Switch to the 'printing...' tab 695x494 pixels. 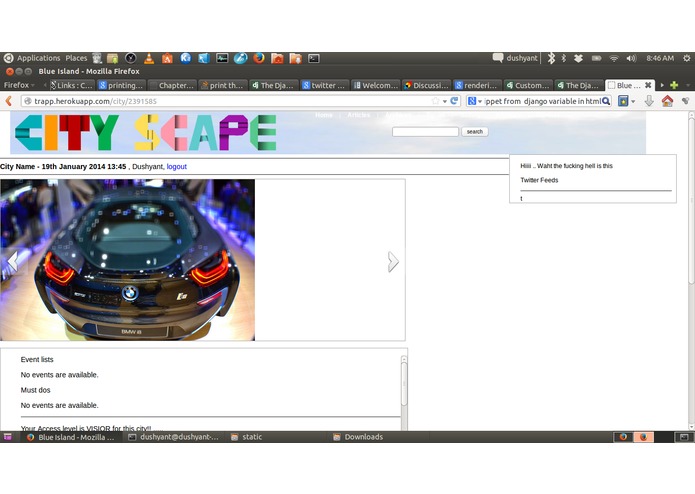click(x=121, y=85)
